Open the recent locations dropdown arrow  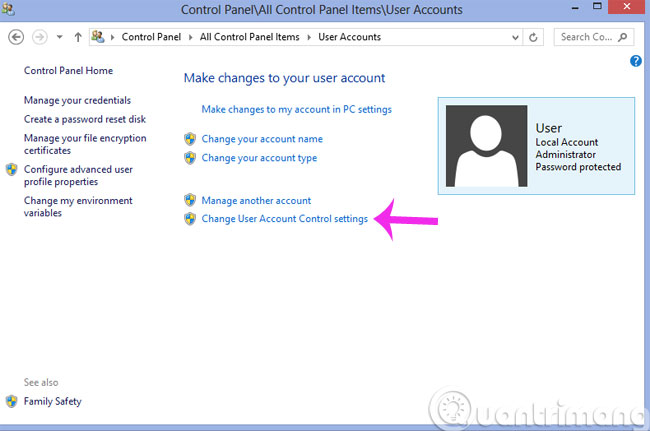(x=60, y=37)
